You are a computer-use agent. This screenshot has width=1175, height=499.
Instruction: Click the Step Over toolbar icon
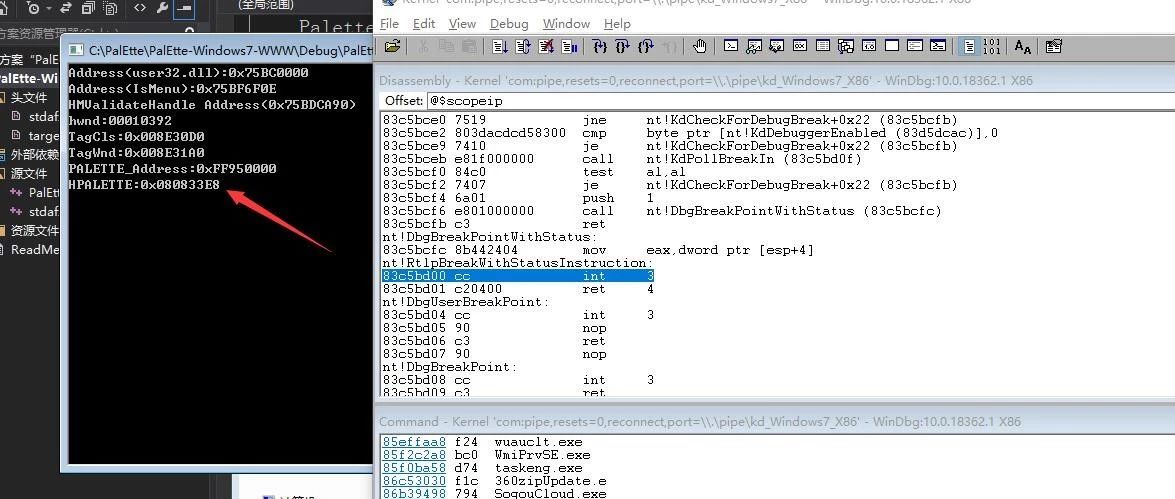(x=622, y=46)
